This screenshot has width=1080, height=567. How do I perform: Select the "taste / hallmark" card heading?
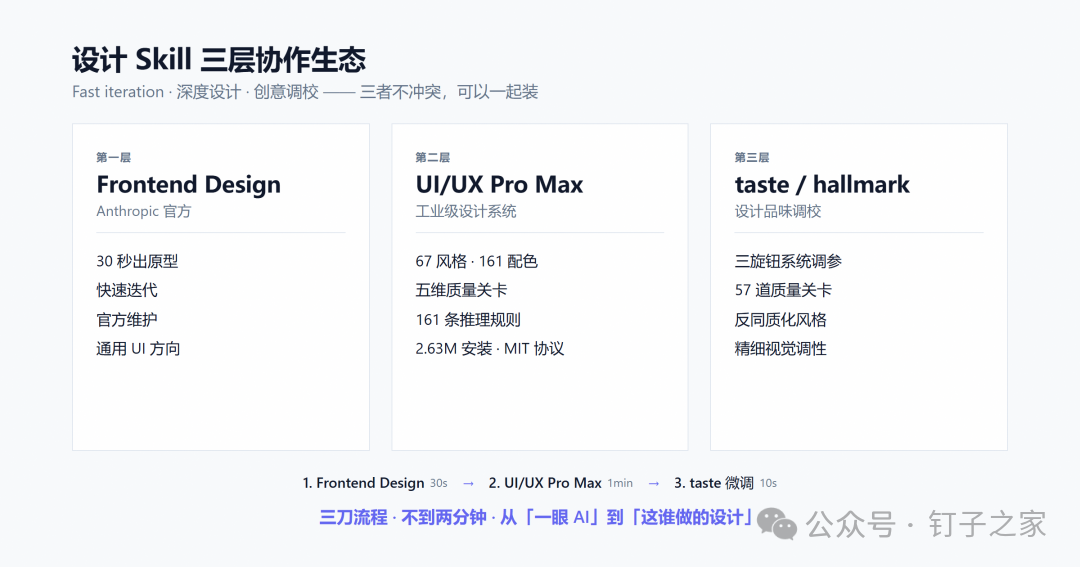coord(822,185)
